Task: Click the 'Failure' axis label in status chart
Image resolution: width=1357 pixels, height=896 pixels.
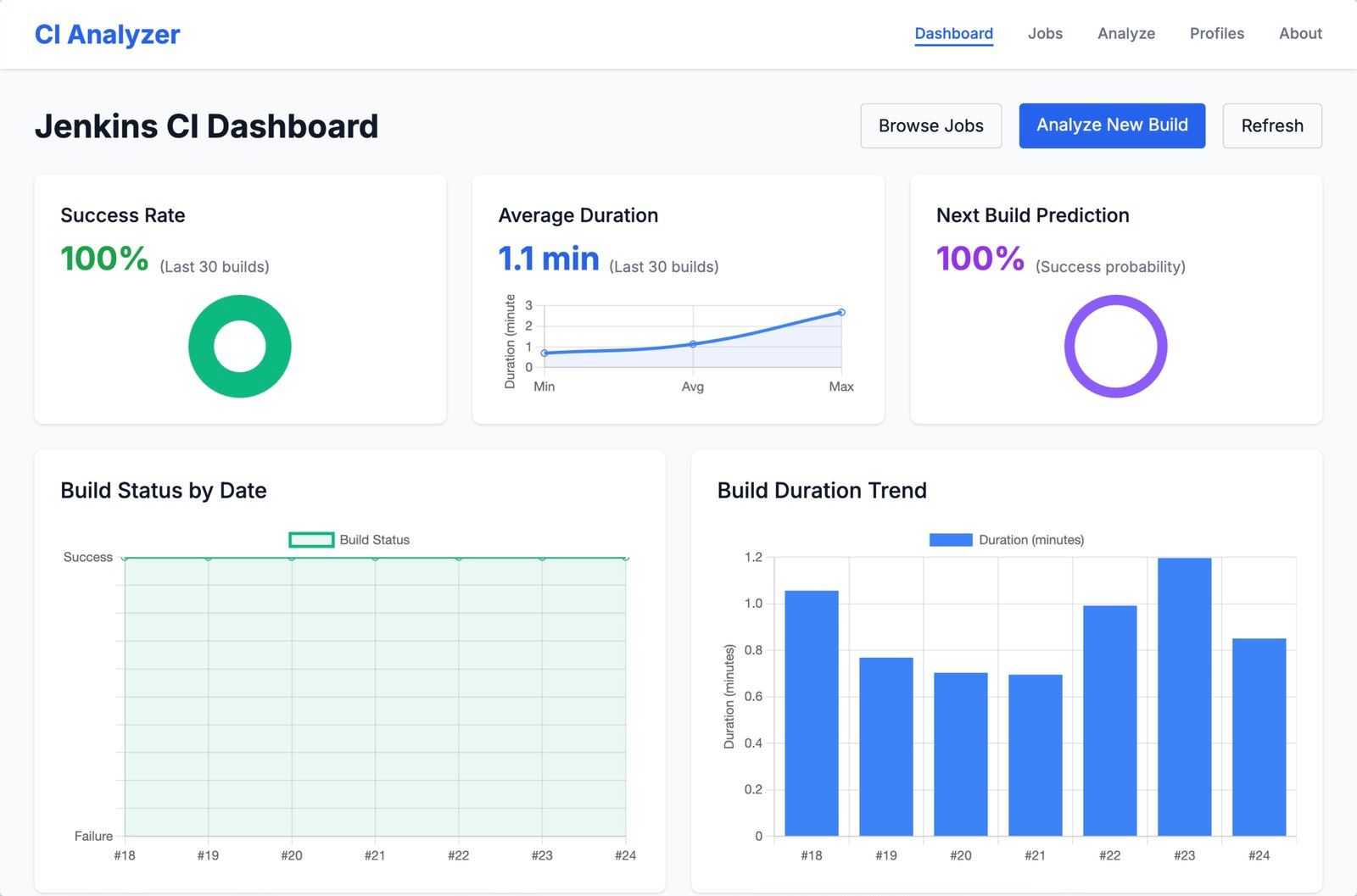Action: 93,836
